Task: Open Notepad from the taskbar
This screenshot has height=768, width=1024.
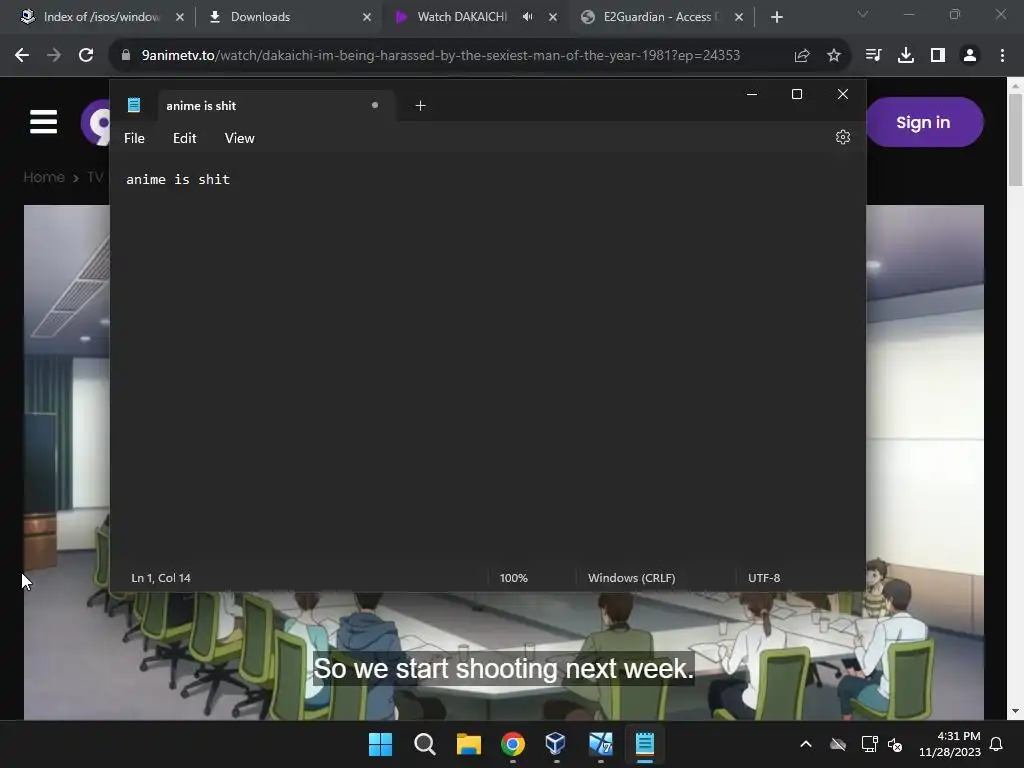Action: tap(645, 744)
